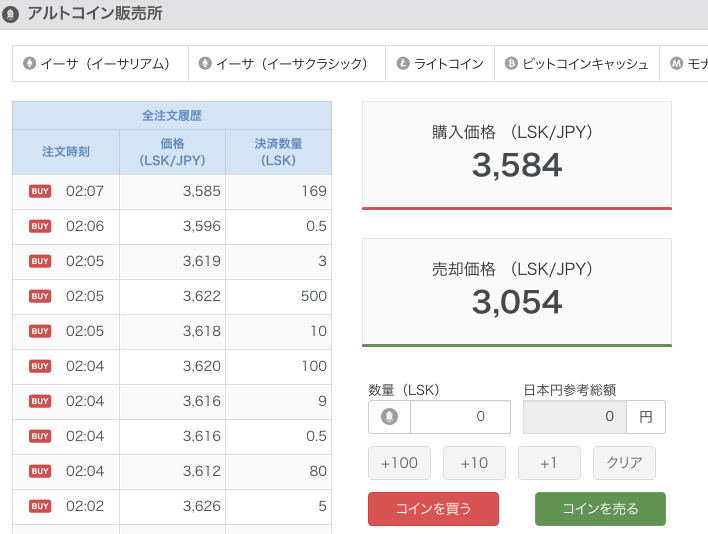Click the Ethereum coin icon in the tab bar
708x534 pixels.
coord(29,63)
